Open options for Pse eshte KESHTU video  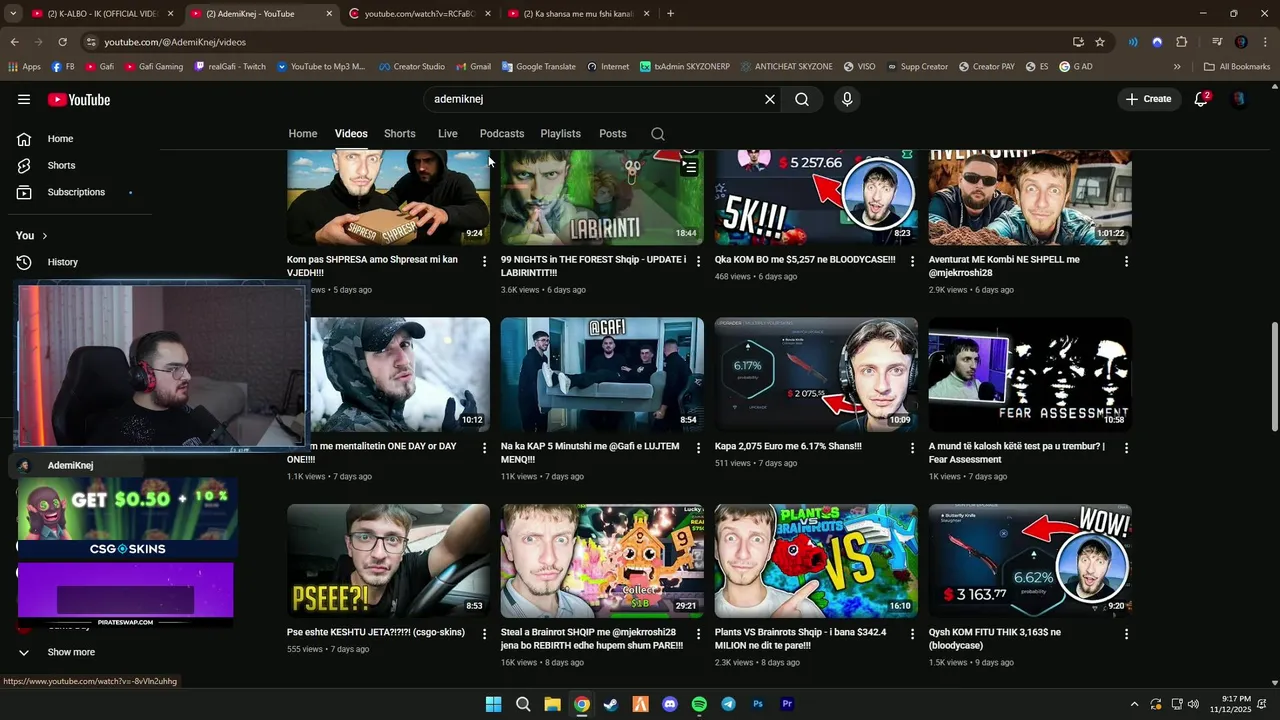point(485,634)
